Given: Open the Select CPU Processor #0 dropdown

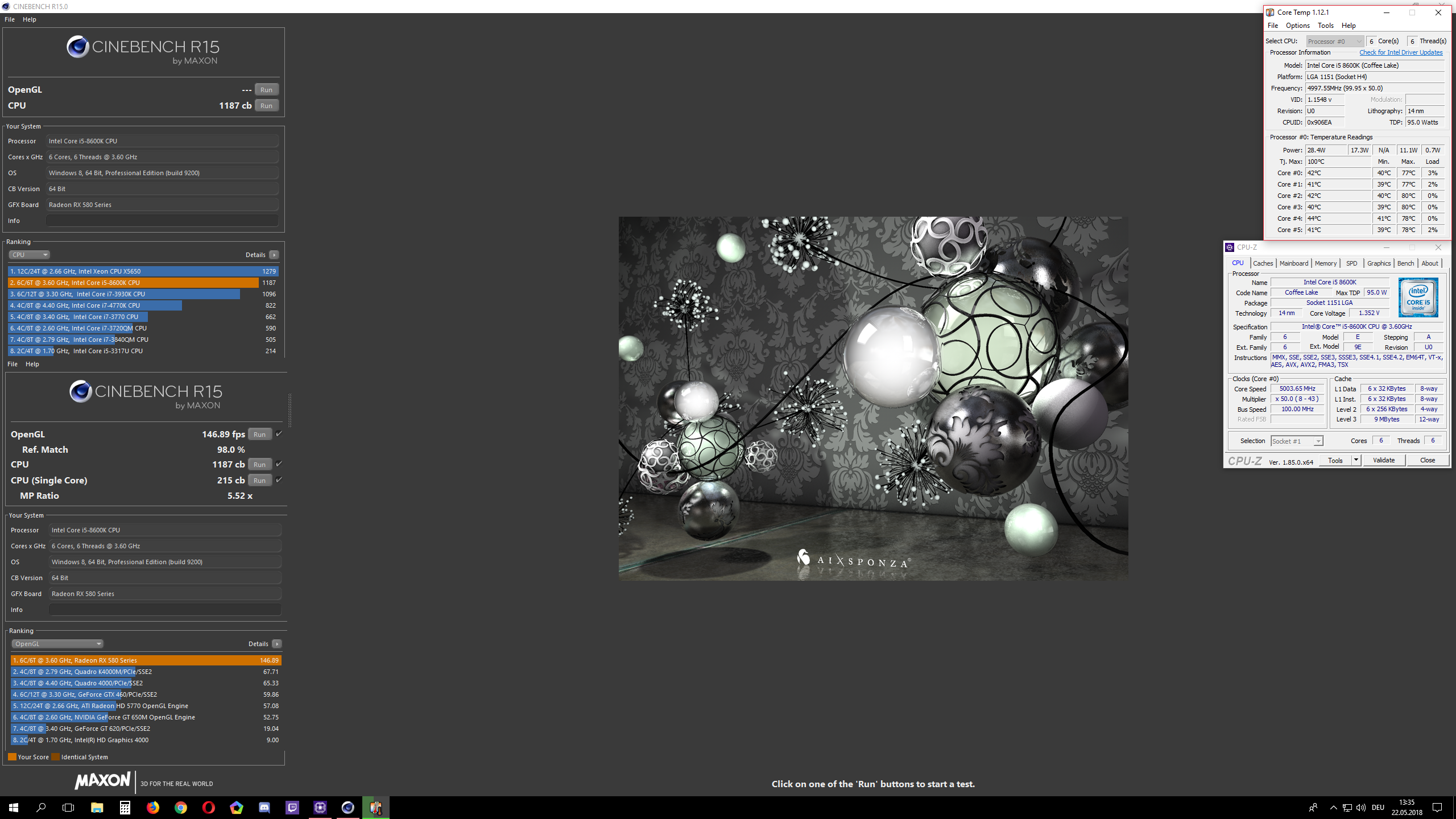Looking at the screenshot, I should tap(1334, 41).
